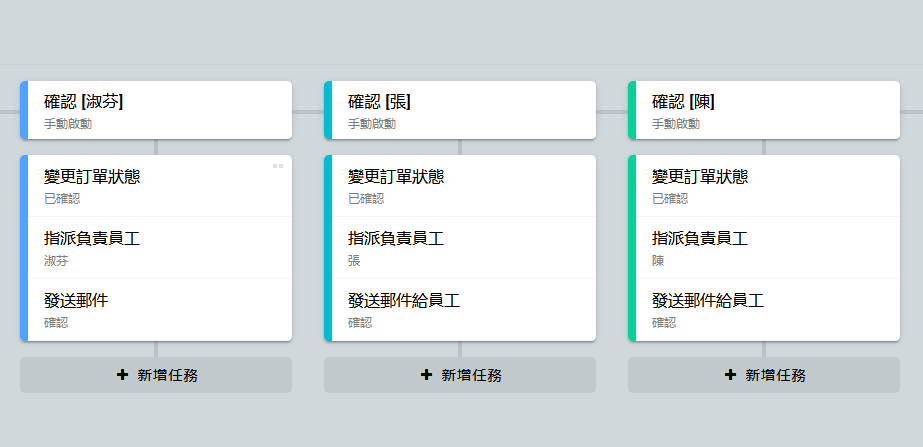Add a new task in the 陳 column

tap(764, 375)
